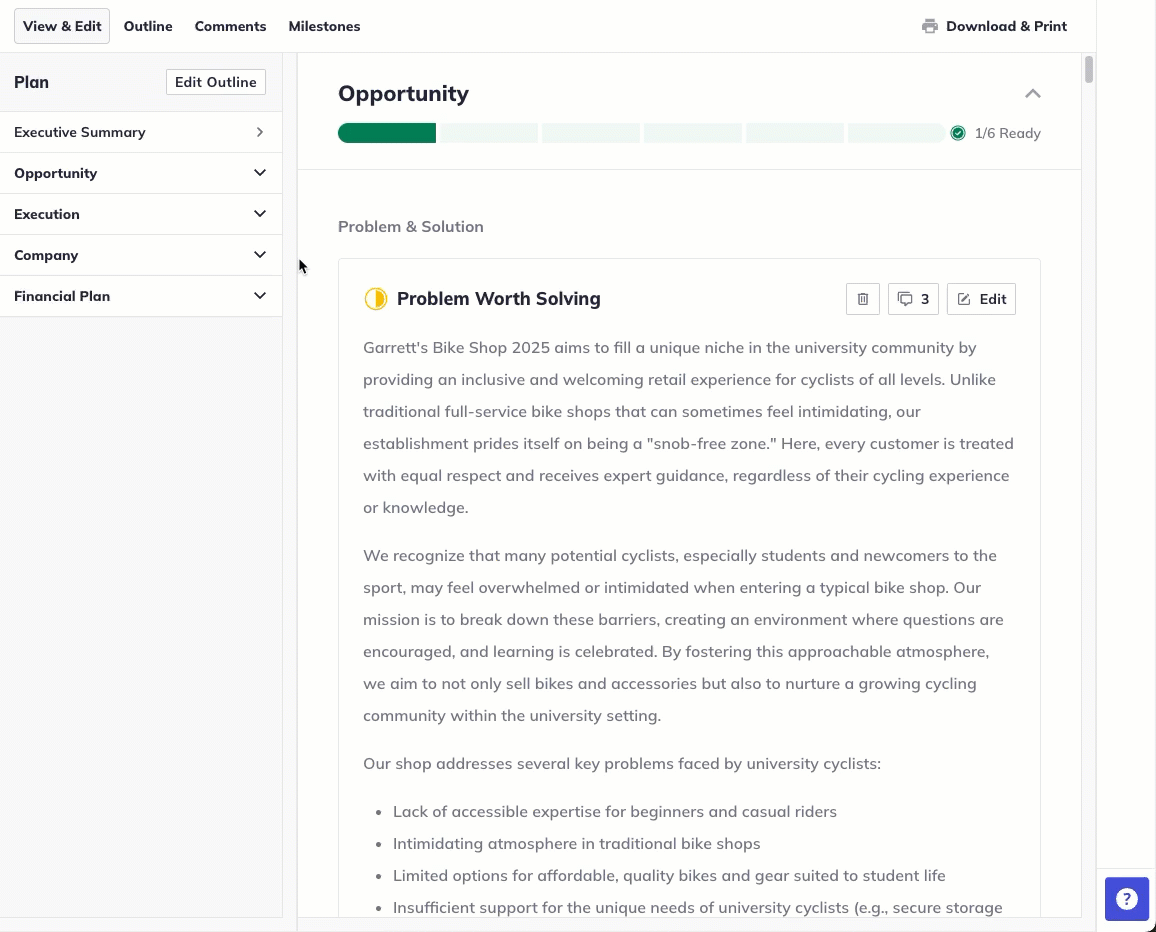Screen dimensions: 1156x932
Task: Open the Opportunity sidebar chevron
Action: [259, 173]
